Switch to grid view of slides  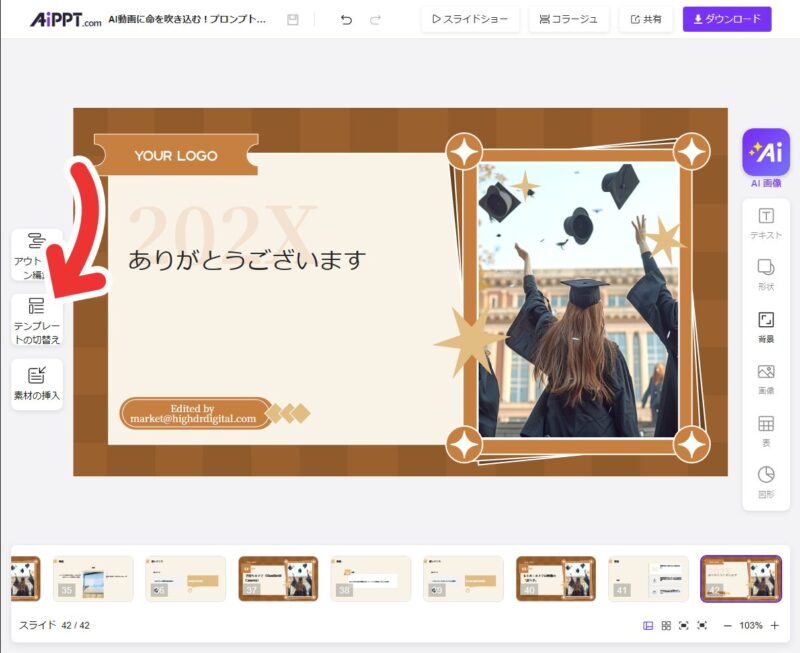666,625
